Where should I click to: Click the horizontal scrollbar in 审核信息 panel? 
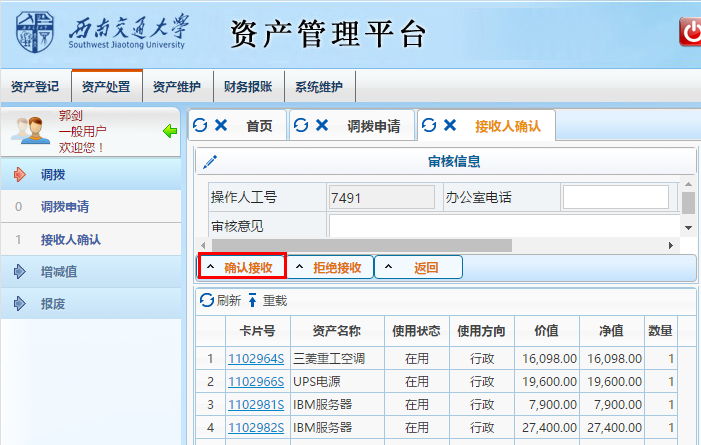(x=360, y=245)
